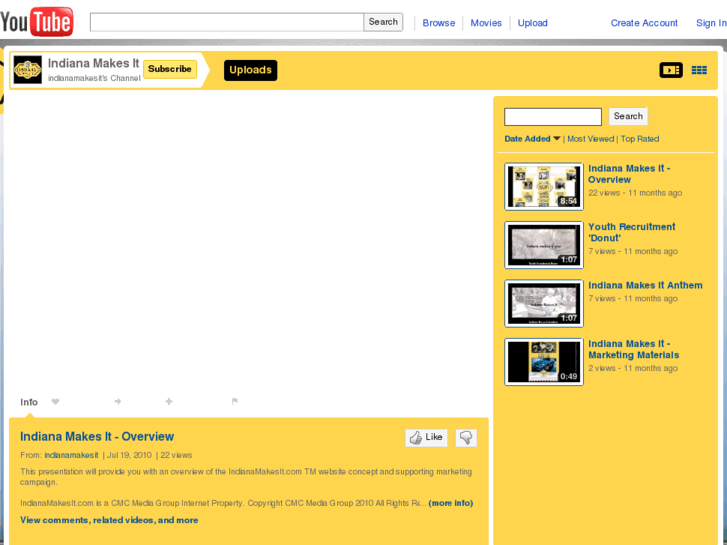Select the Flag icon tab
This screenshot has height=545, width=727.
click(x=235, y=402)
